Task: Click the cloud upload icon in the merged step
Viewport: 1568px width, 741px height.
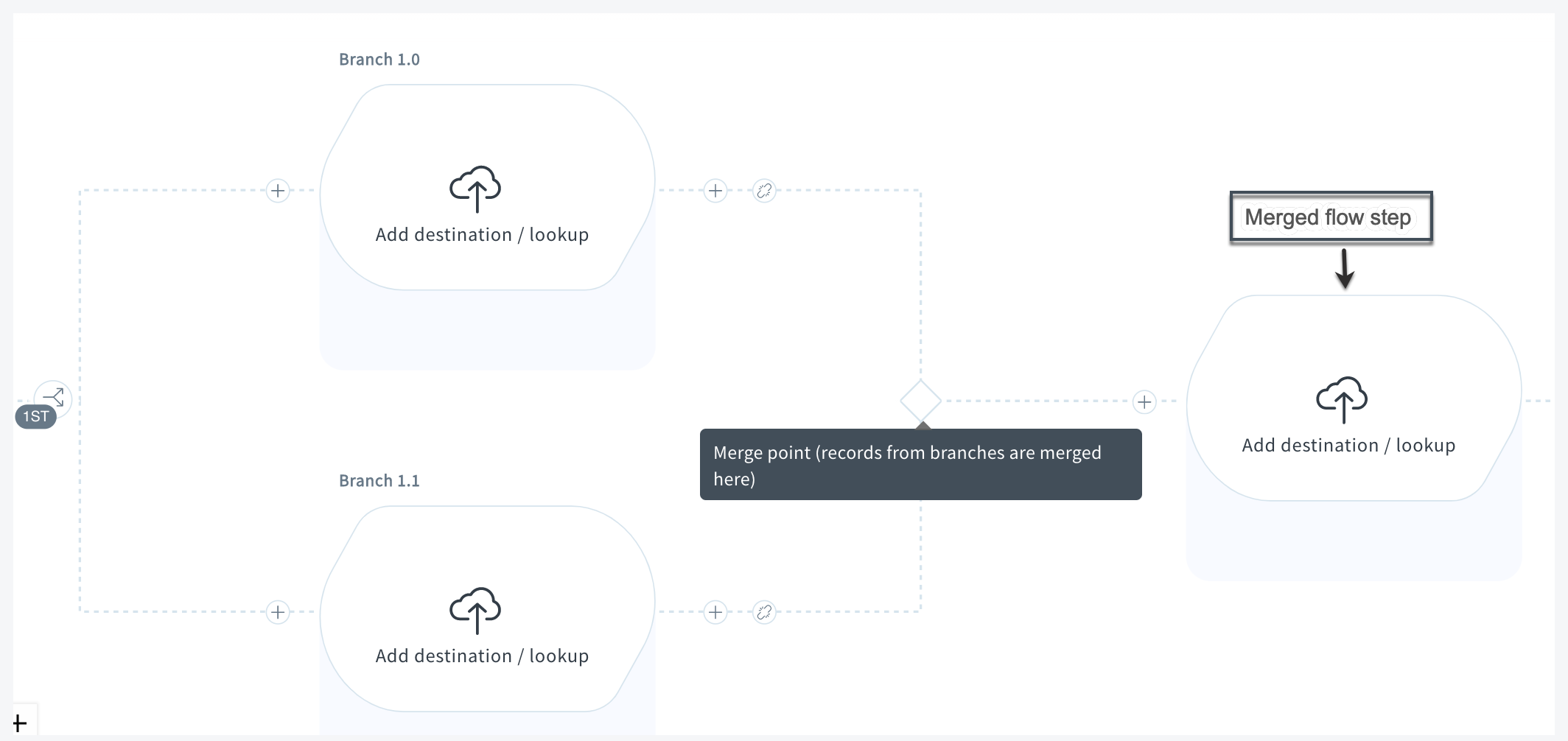Action: point(1342,399)
